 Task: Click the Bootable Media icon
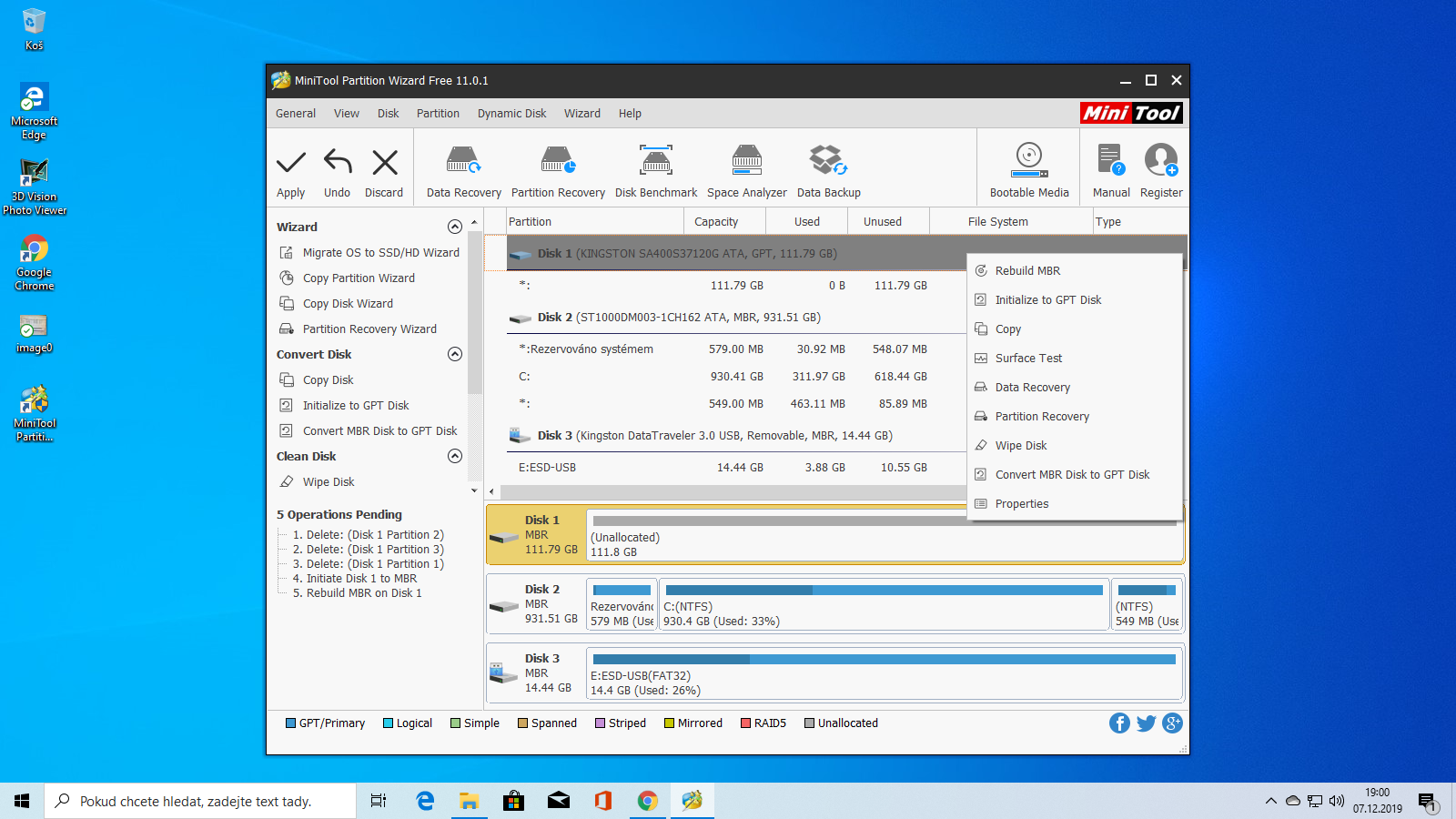pyautogui.click(x=1029, y=161)
